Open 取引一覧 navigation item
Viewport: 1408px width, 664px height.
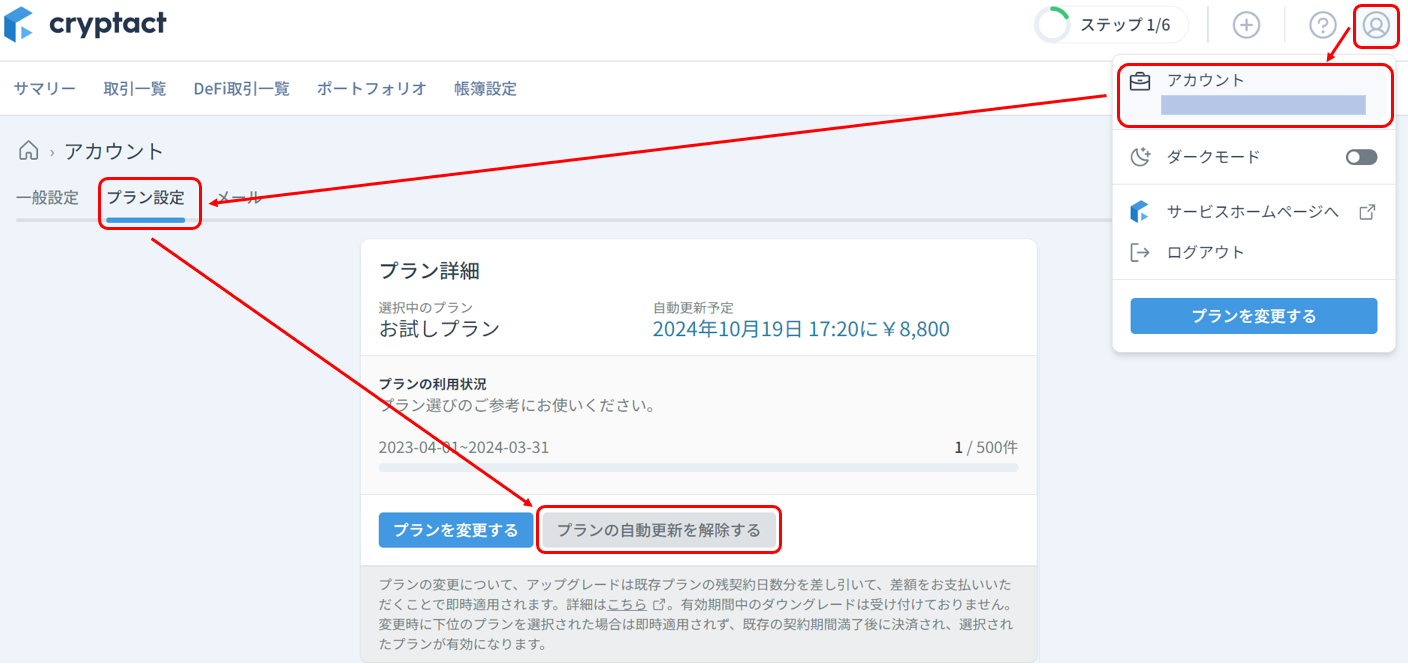click(x=135, y=89)
